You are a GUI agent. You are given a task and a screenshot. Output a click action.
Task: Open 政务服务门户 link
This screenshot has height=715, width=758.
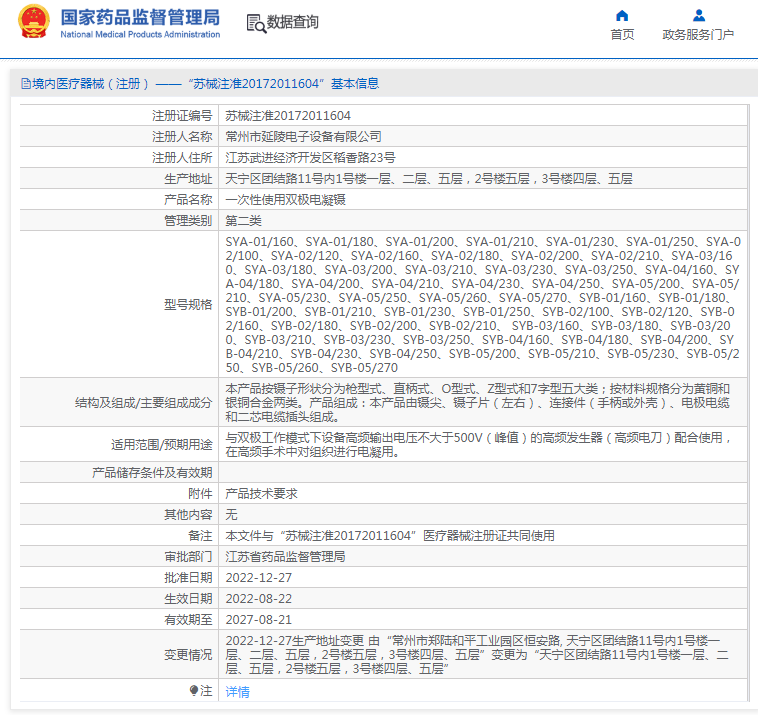point(698,34)
